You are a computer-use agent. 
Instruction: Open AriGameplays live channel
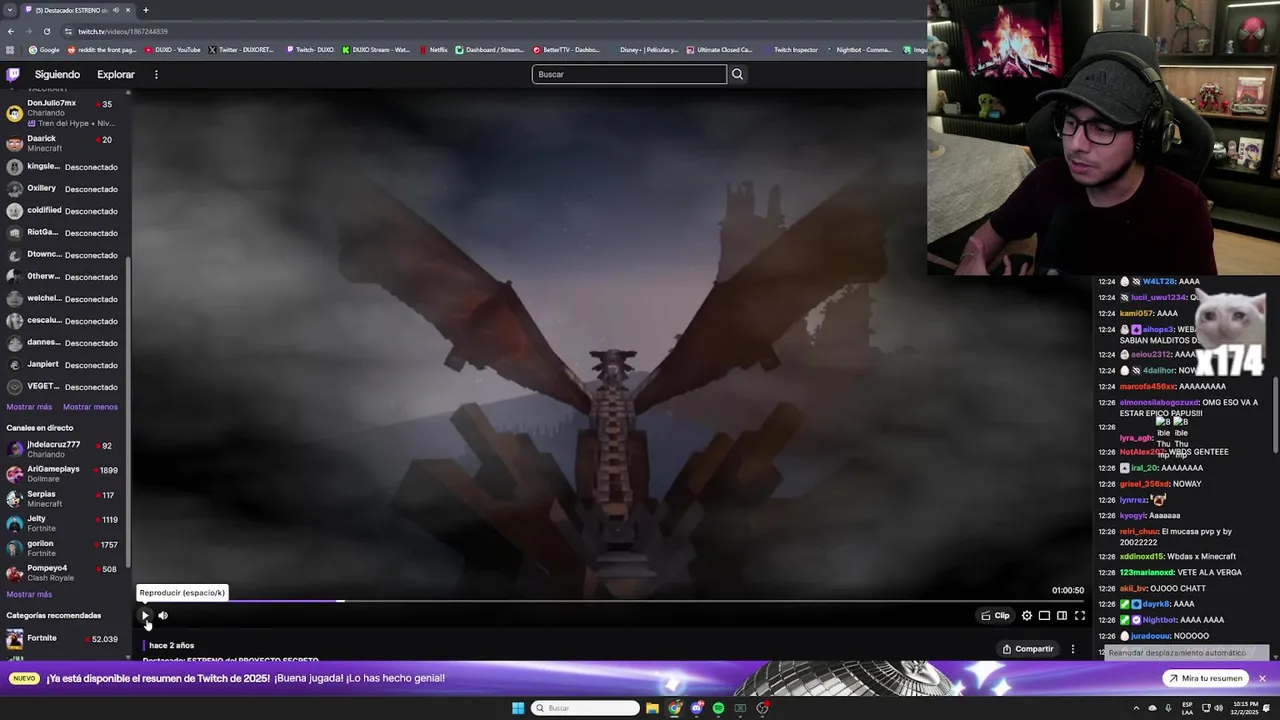tap(64, 474)
